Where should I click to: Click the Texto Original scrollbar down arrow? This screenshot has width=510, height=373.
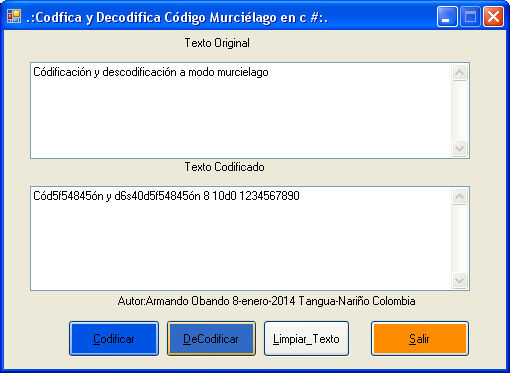(x=460, y=148)
